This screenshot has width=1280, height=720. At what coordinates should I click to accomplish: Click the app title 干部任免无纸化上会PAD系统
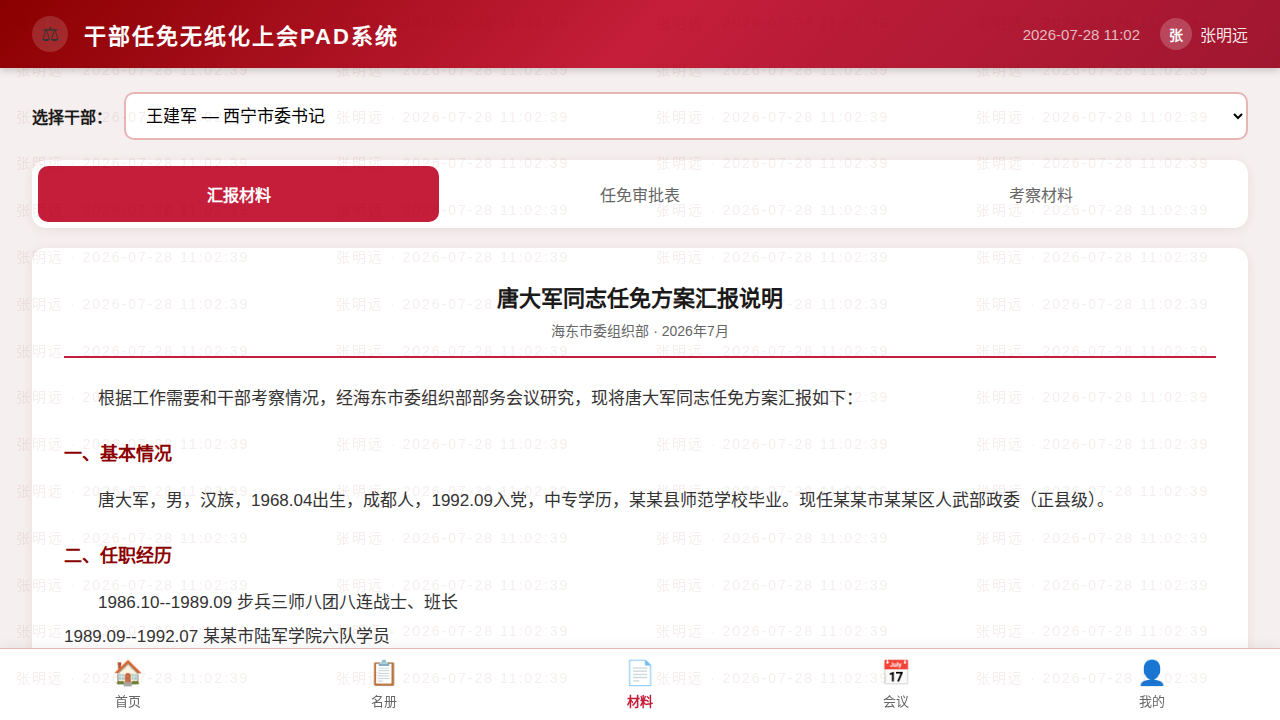(241, 37)
